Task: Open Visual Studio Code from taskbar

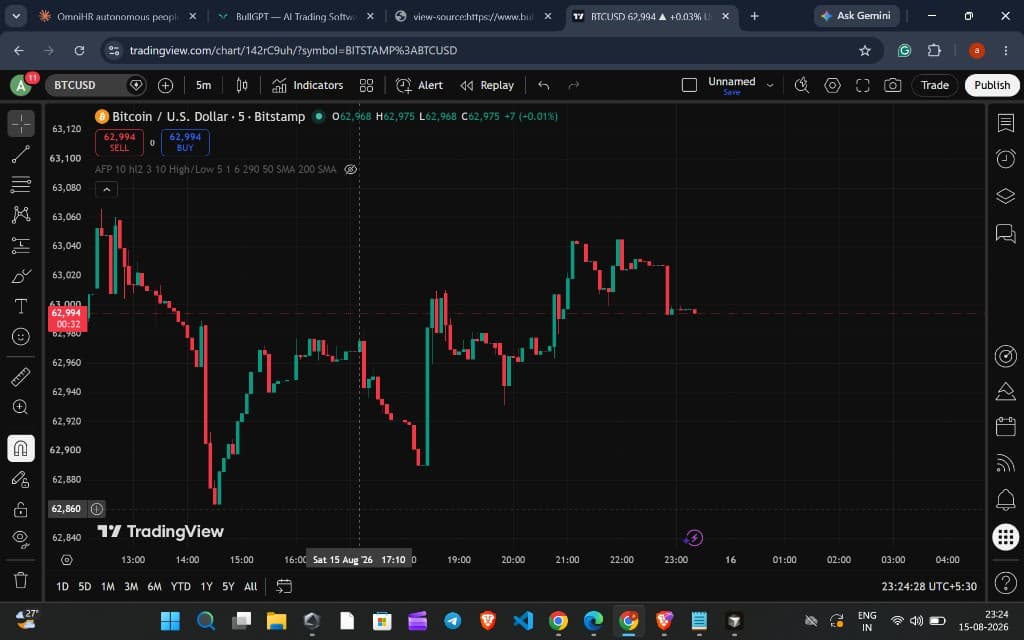Action: tap(523, 620)
